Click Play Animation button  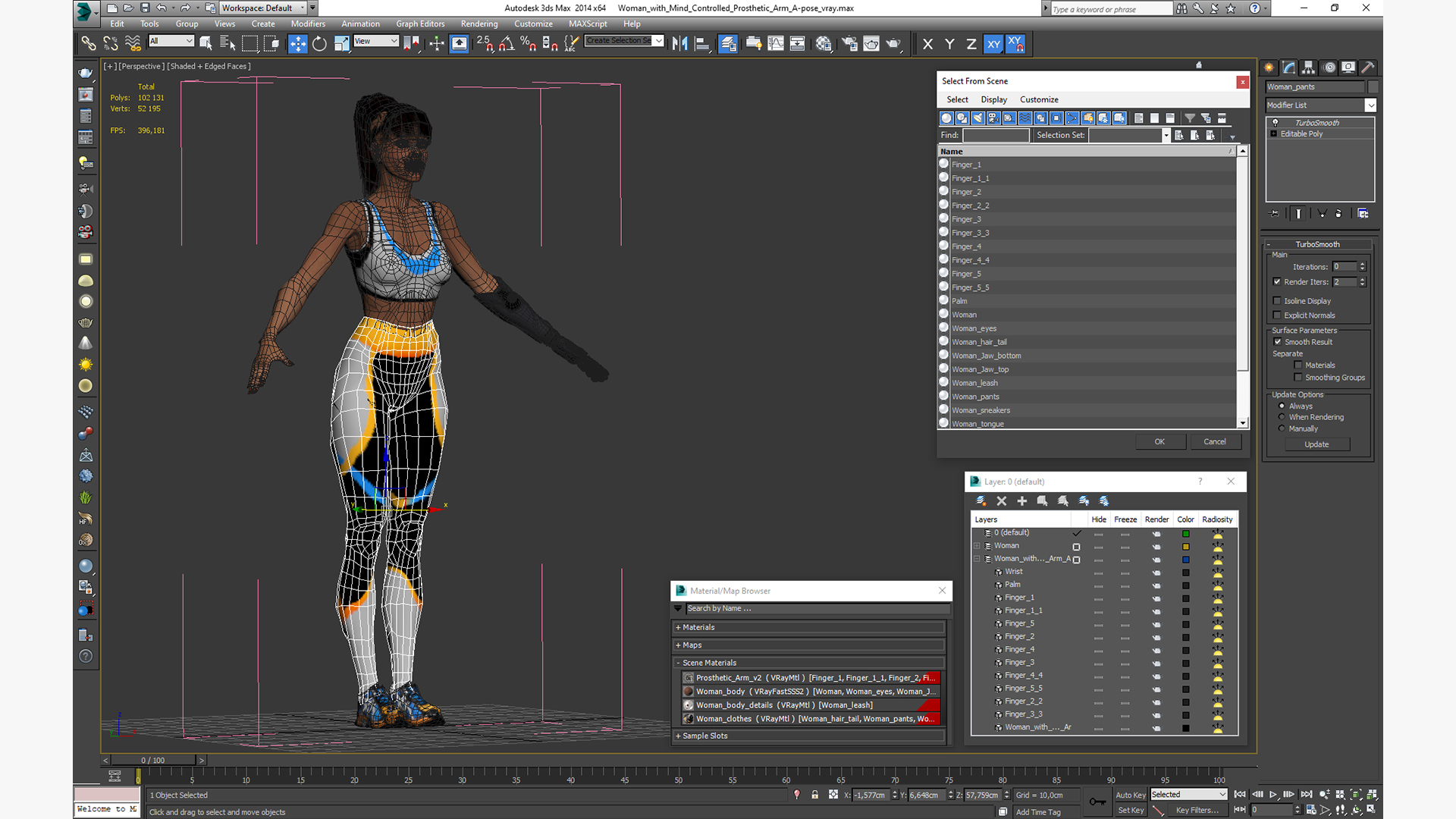click(x=1273, y=794)
